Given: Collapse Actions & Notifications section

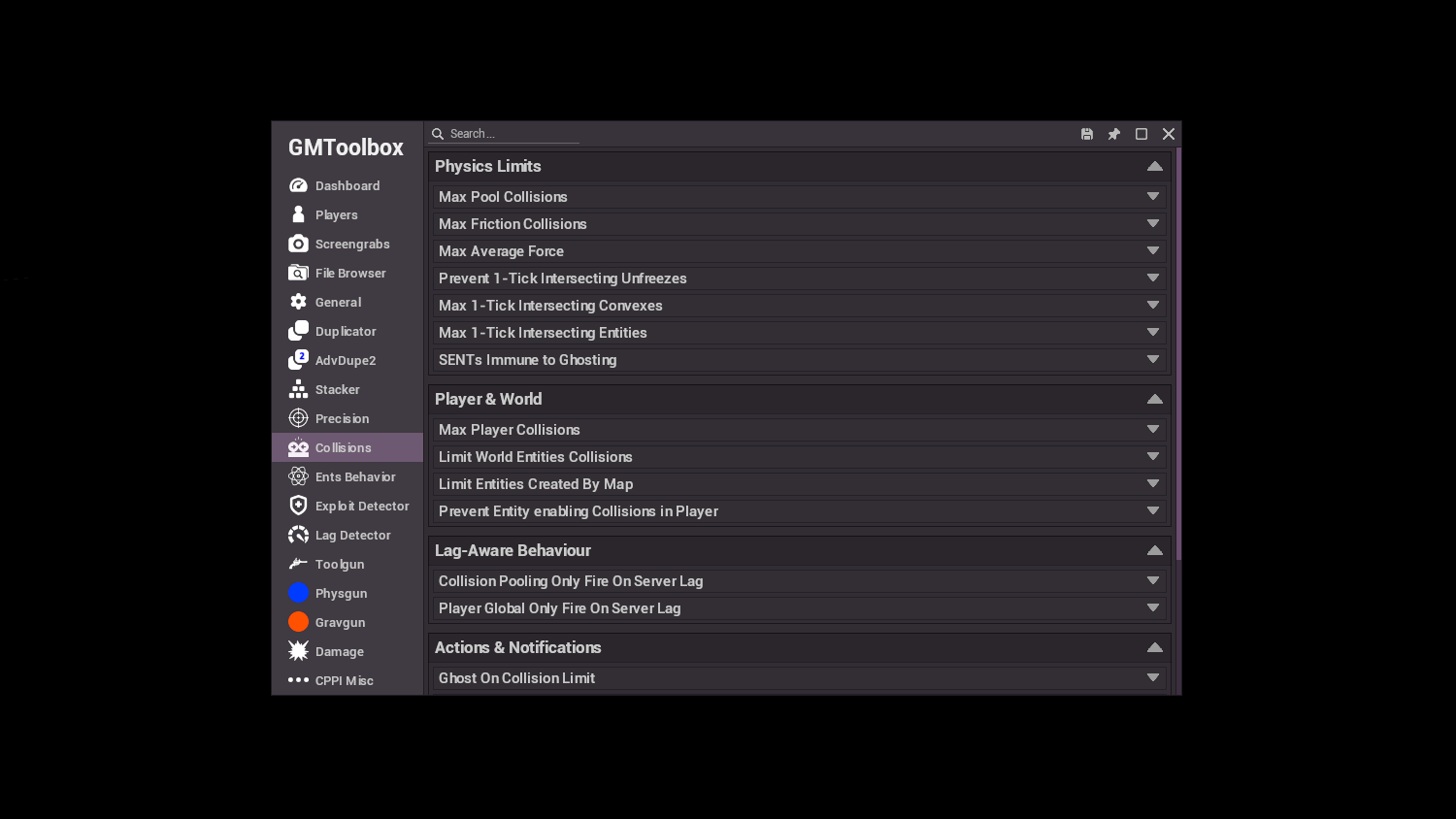Looking at the screenshot, I should click(1155, 647).
